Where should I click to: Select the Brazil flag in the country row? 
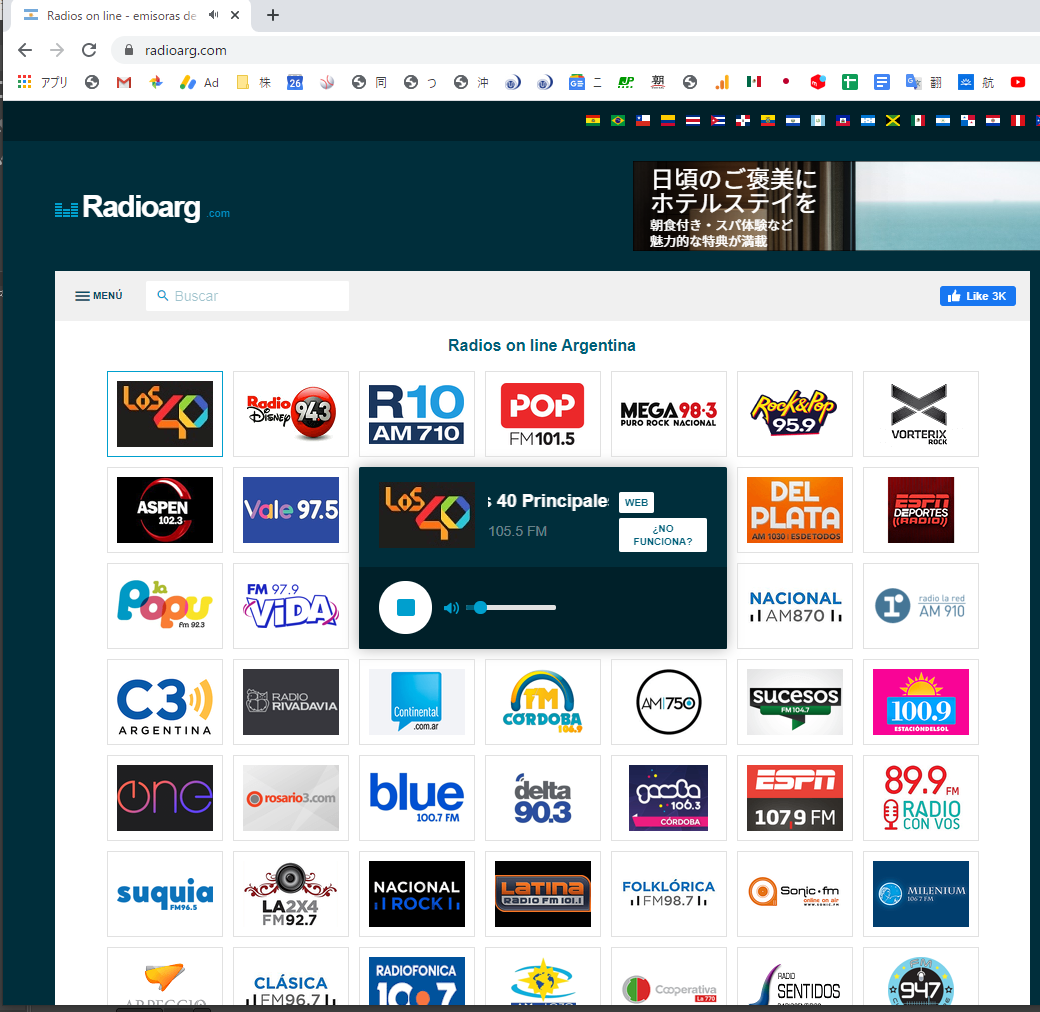(618, 120)
